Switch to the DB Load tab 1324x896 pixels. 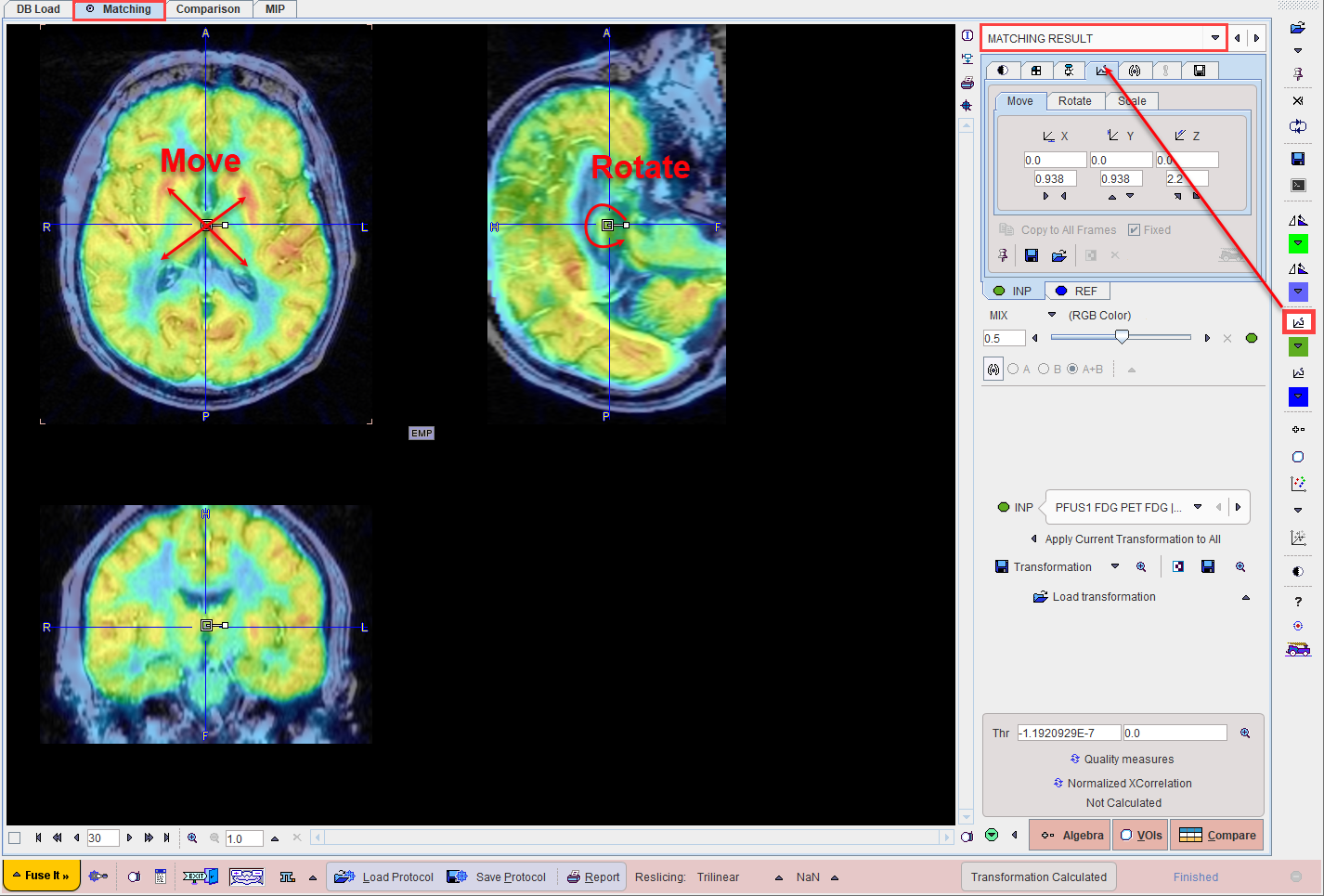click(x=38, y=9)
